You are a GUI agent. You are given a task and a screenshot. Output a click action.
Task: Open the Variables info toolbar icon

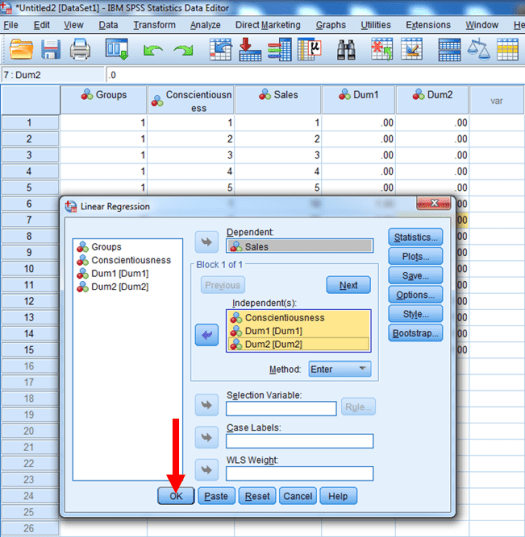pos(280,49)
